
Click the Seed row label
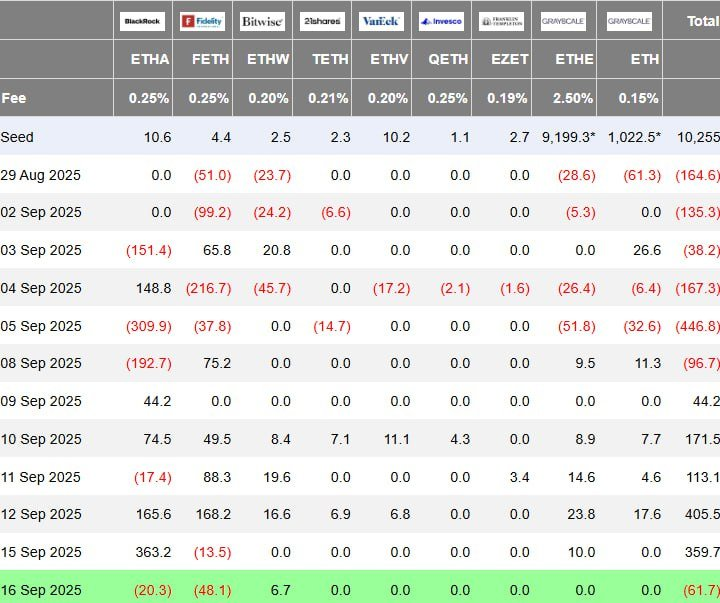coord(17,137)
